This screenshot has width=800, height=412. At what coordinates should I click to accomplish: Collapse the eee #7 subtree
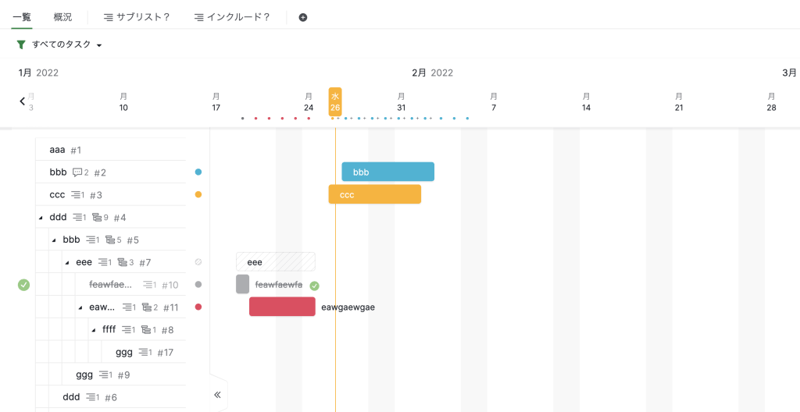click(67, 262)
